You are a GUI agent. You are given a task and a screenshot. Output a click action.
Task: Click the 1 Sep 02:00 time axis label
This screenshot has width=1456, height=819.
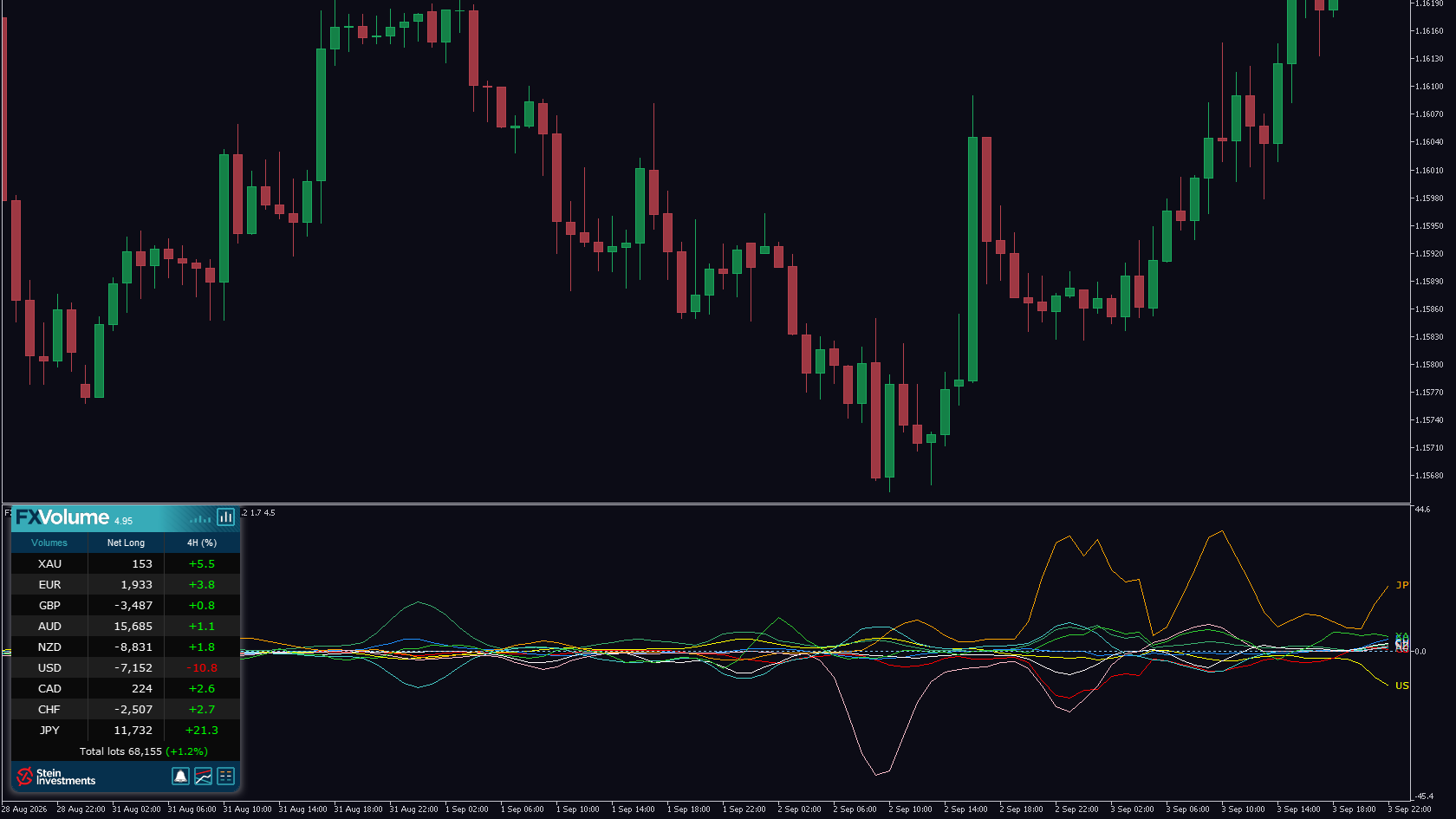click(467, 809)
